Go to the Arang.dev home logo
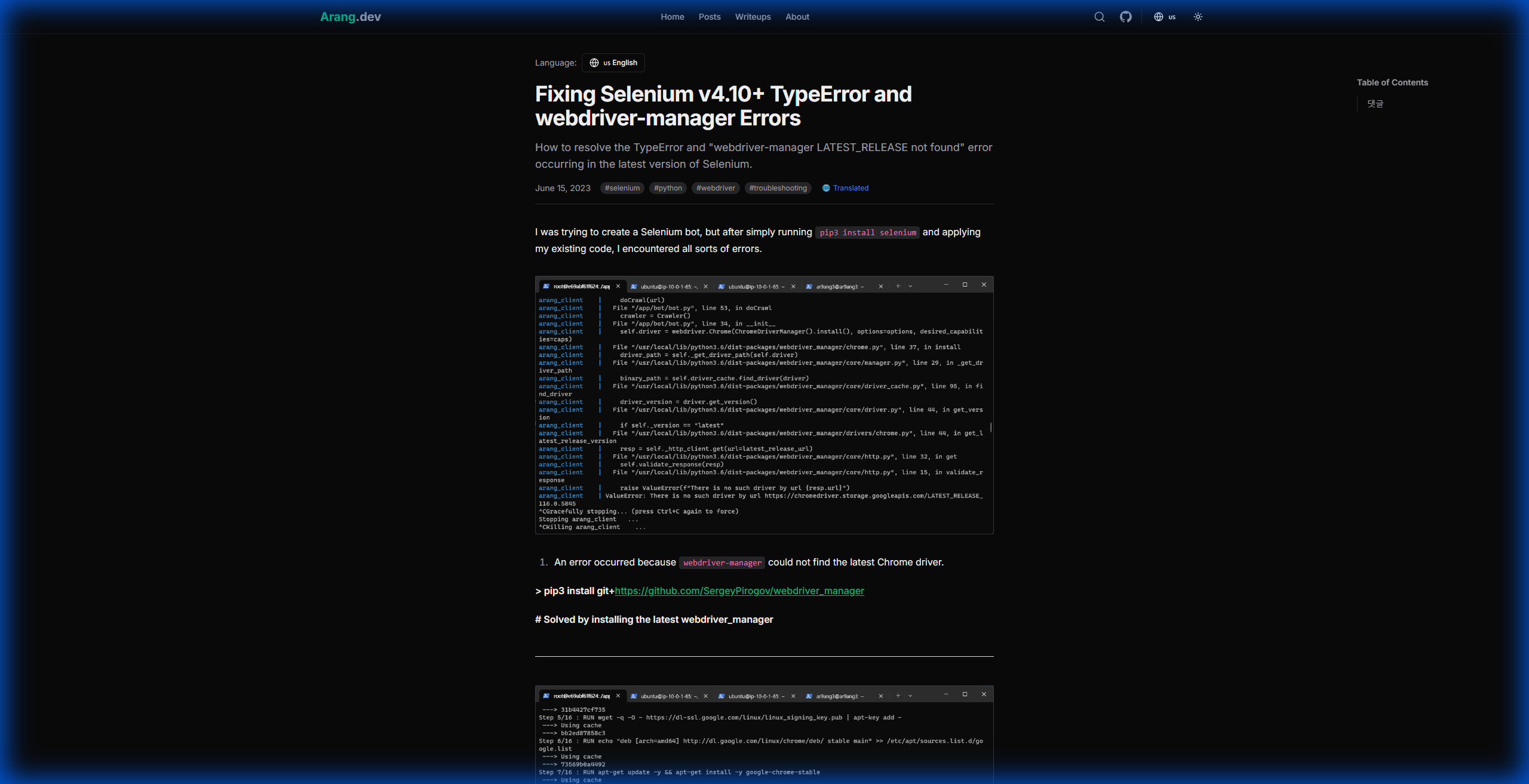1529x784 pixels. [351, 17]
